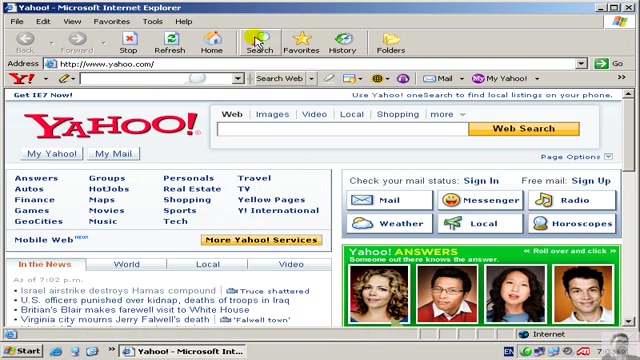
Task: Open the Edit menu
Action: tap(43, 22)
